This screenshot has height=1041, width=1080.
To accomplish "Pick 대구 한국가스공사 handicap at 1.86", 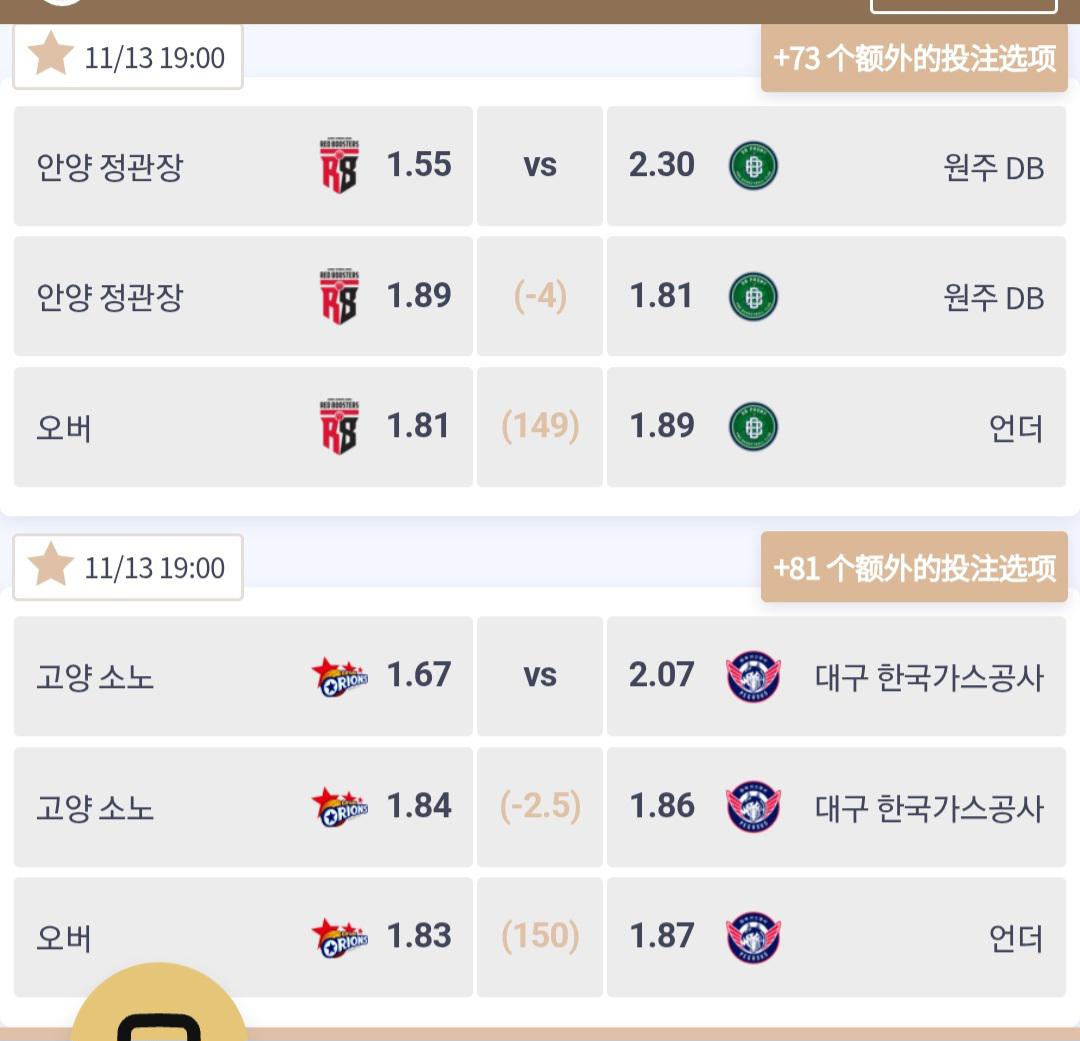I will coord(836,807).
